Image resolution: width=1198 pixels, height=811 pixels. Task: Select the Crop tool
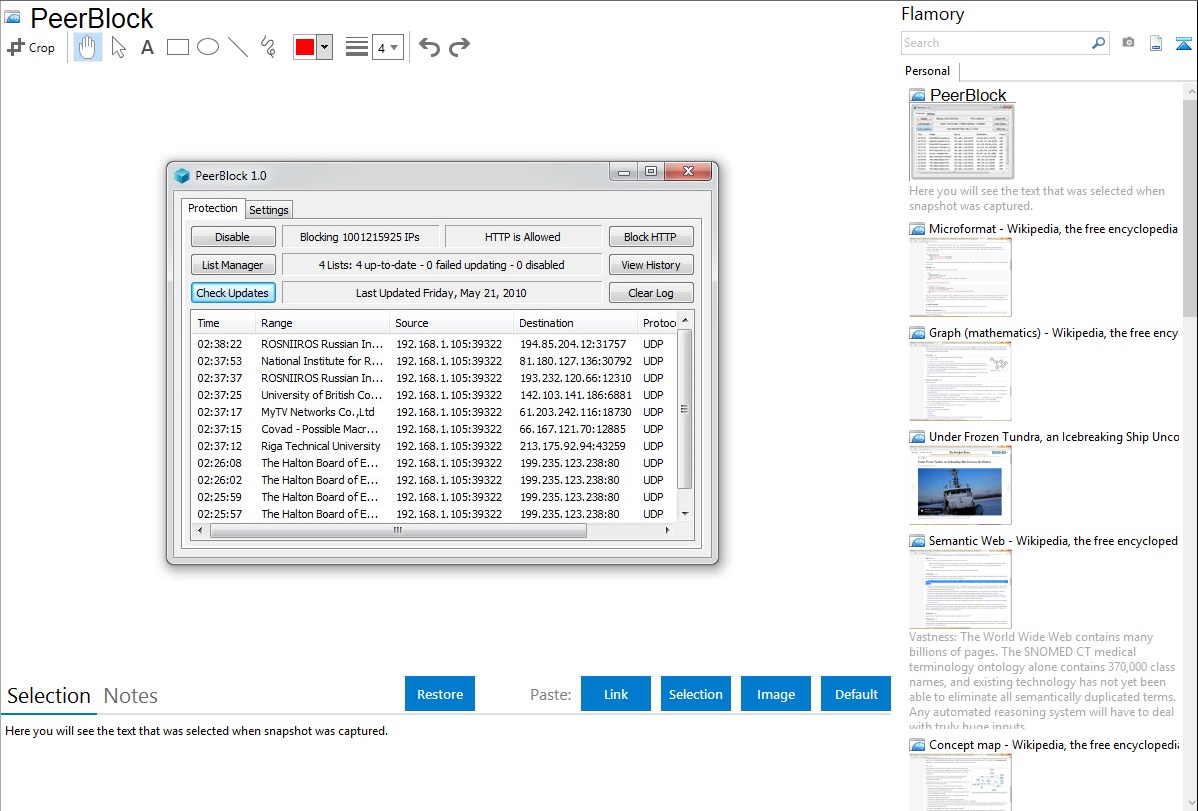[x=31, y=47]
